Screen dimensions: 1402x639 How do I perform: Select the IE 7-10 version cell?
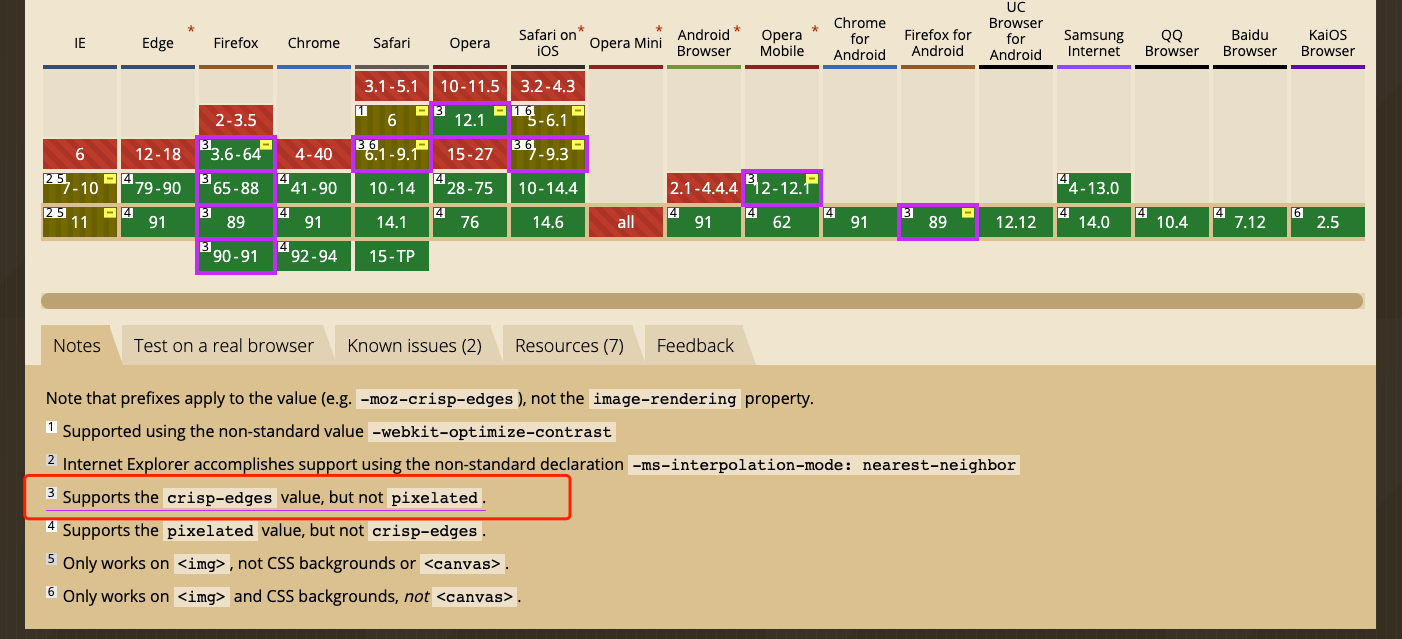[x=80, y=188]
